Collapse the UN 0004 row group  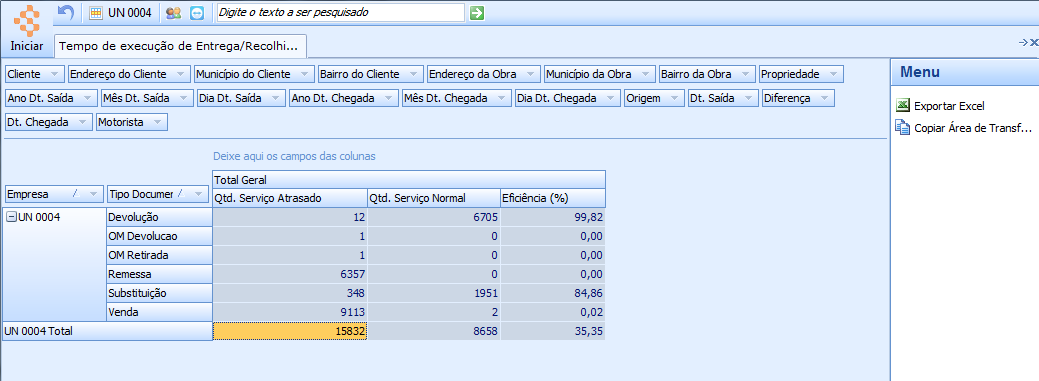11,217
